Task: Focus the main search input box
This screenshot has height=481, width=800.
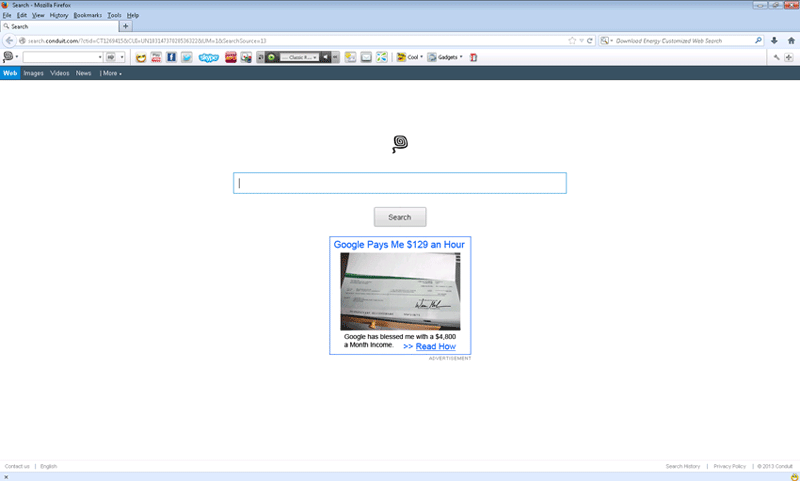Action: coord(399,183)
